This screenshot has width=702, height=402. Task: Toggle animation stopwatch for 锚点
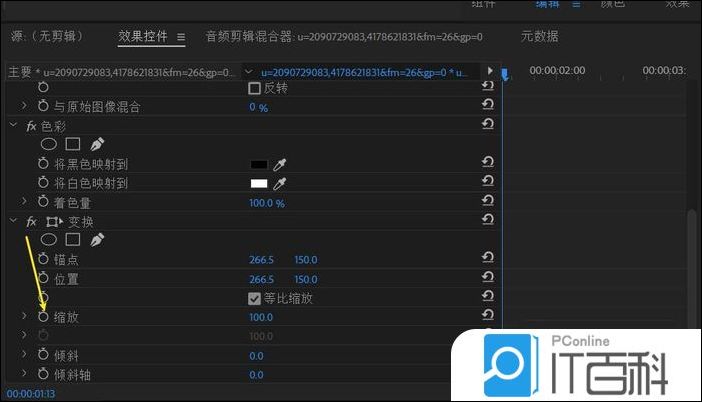point(43,259)
